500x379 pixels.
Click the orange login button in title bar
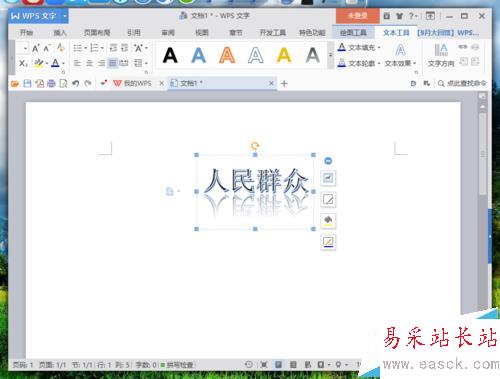coord(358,16)
